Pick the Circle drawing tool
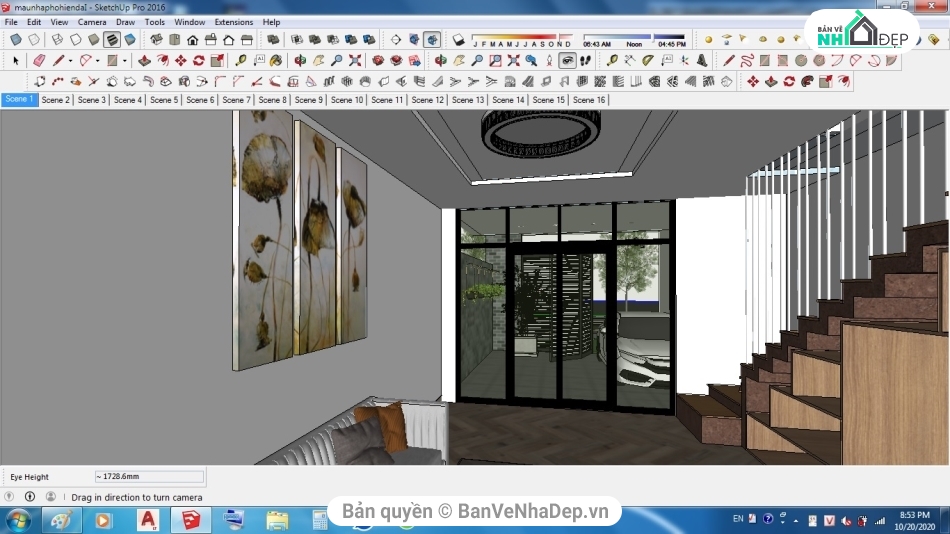Viewport: 950px width, 534px height. pyautogui.click(x=801, y=61)
